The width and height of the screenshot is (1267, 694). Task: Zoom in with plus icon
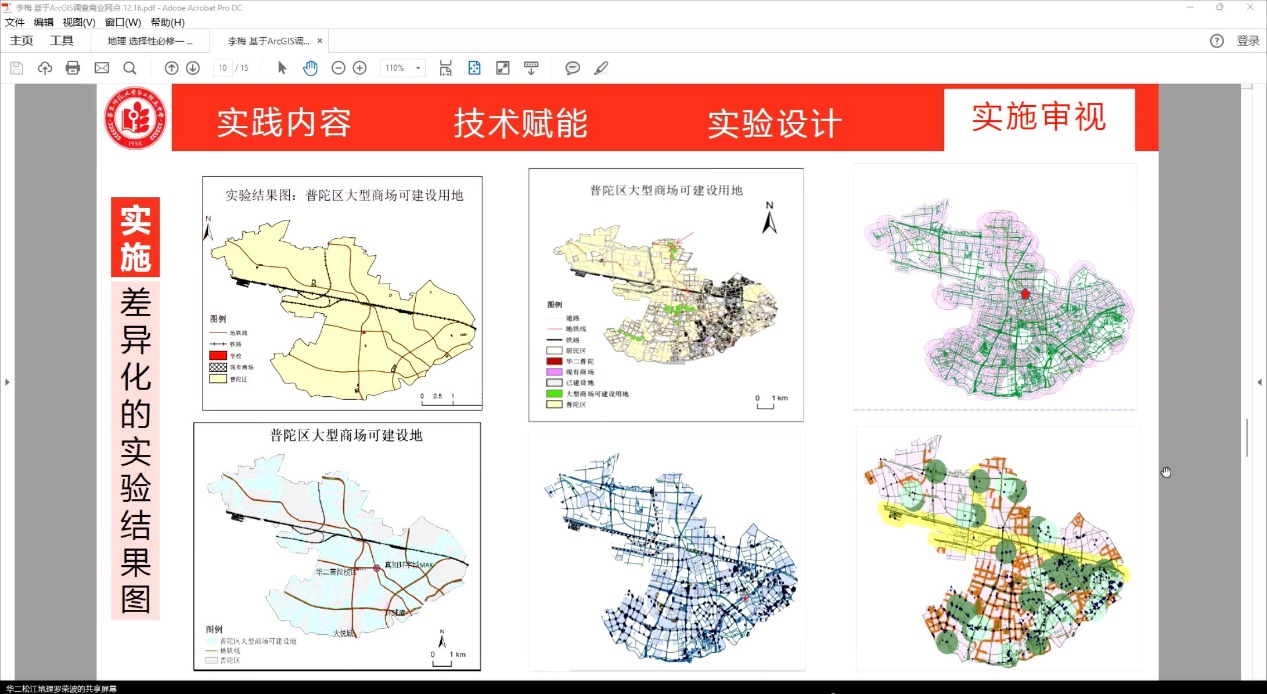click(x=360, y=68)
